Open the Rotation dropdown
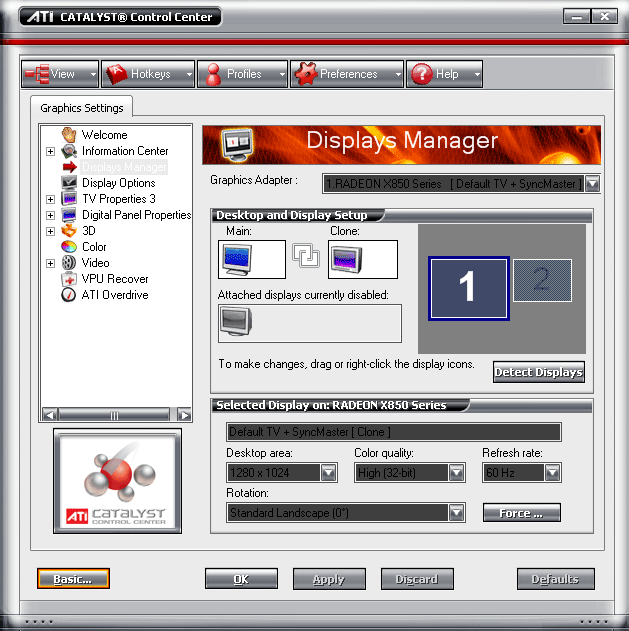Screen dimensions: 629x631 (x=457, y=513)
